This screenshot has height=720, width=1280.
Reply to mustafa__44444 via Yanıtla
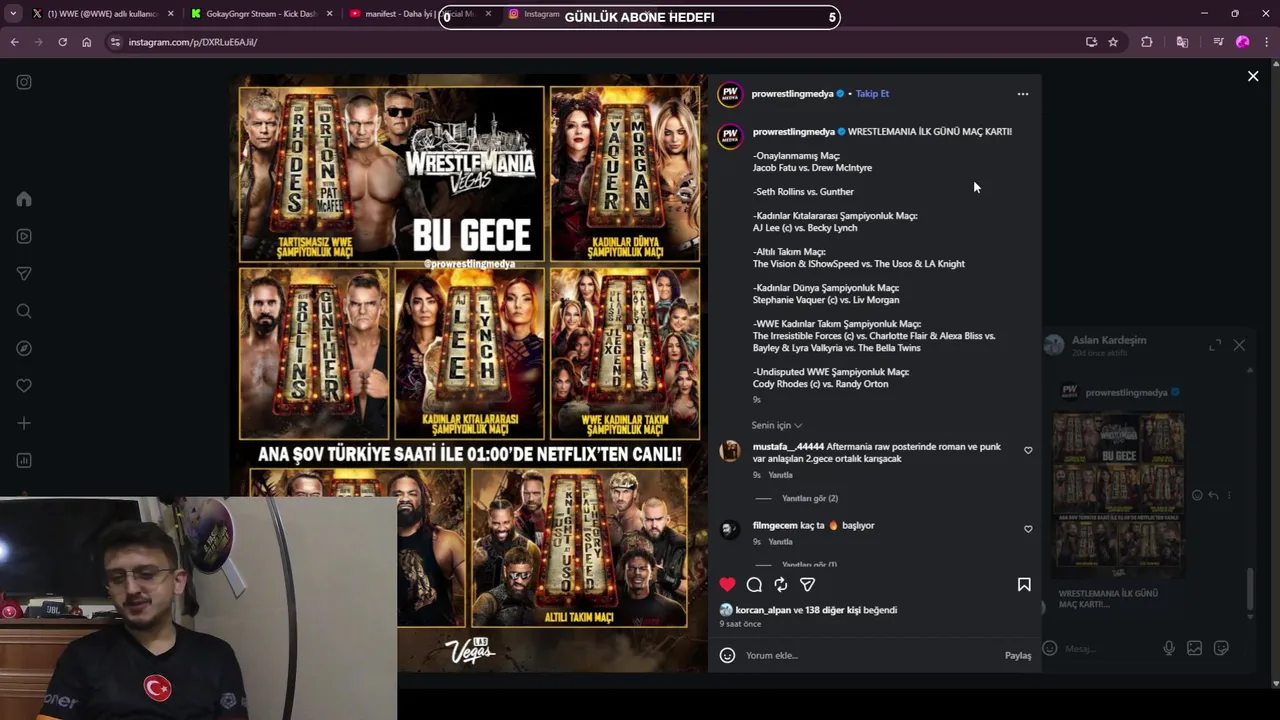click(x=780, y=475)
